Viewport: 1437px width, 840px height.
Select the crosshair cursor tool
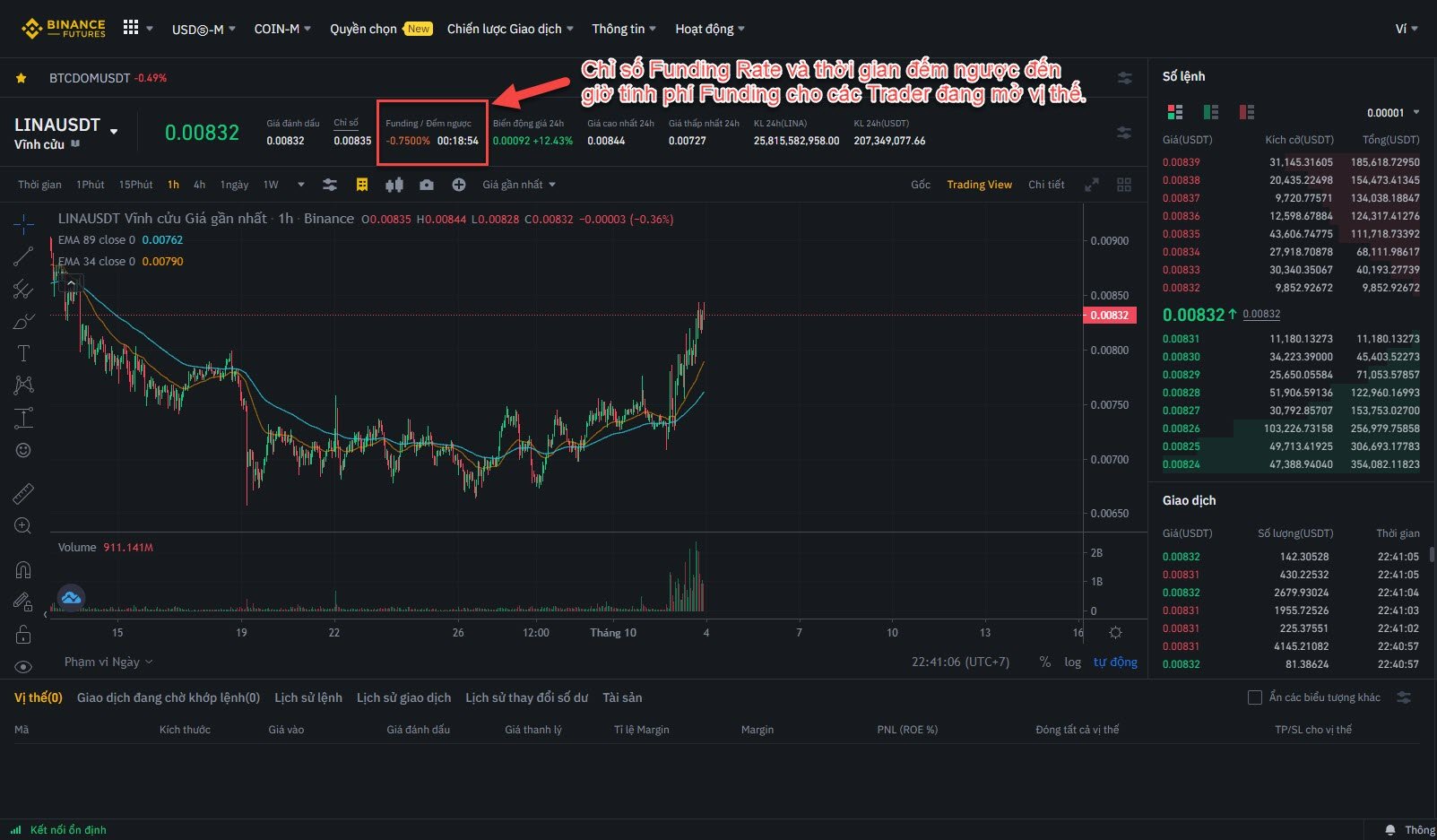tap(23, 222)
